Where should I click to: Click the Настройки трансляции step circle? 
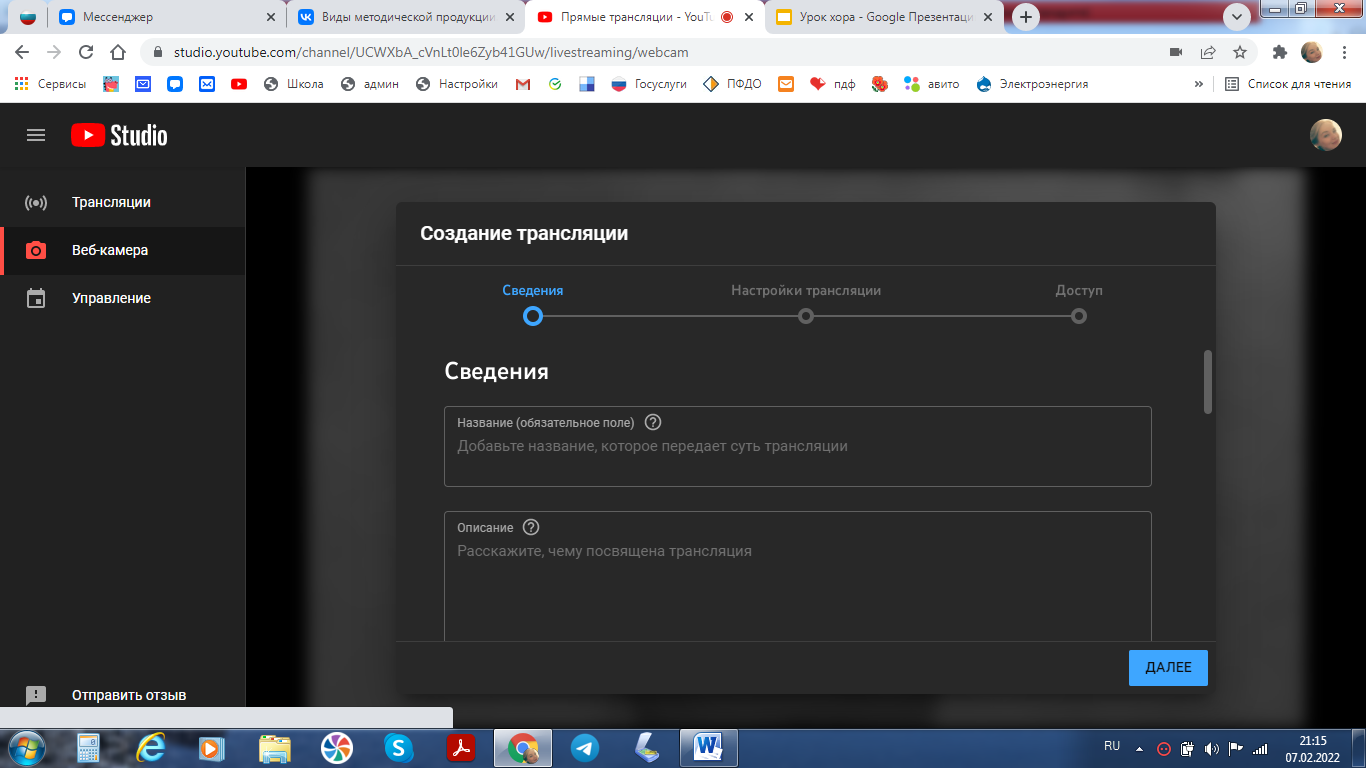tap(806, 316)
